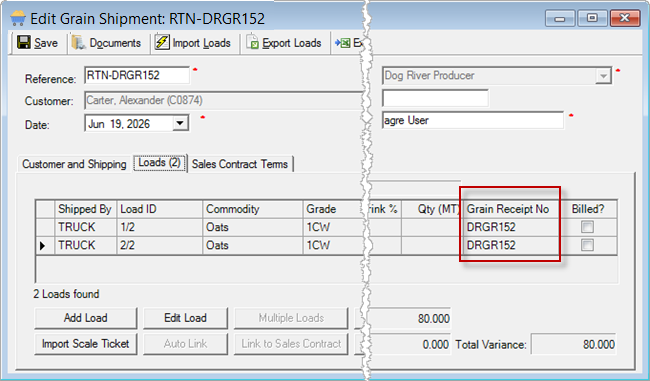
Task: Click the Export Loads spreadsheet icon
Action: coord(252,42)
